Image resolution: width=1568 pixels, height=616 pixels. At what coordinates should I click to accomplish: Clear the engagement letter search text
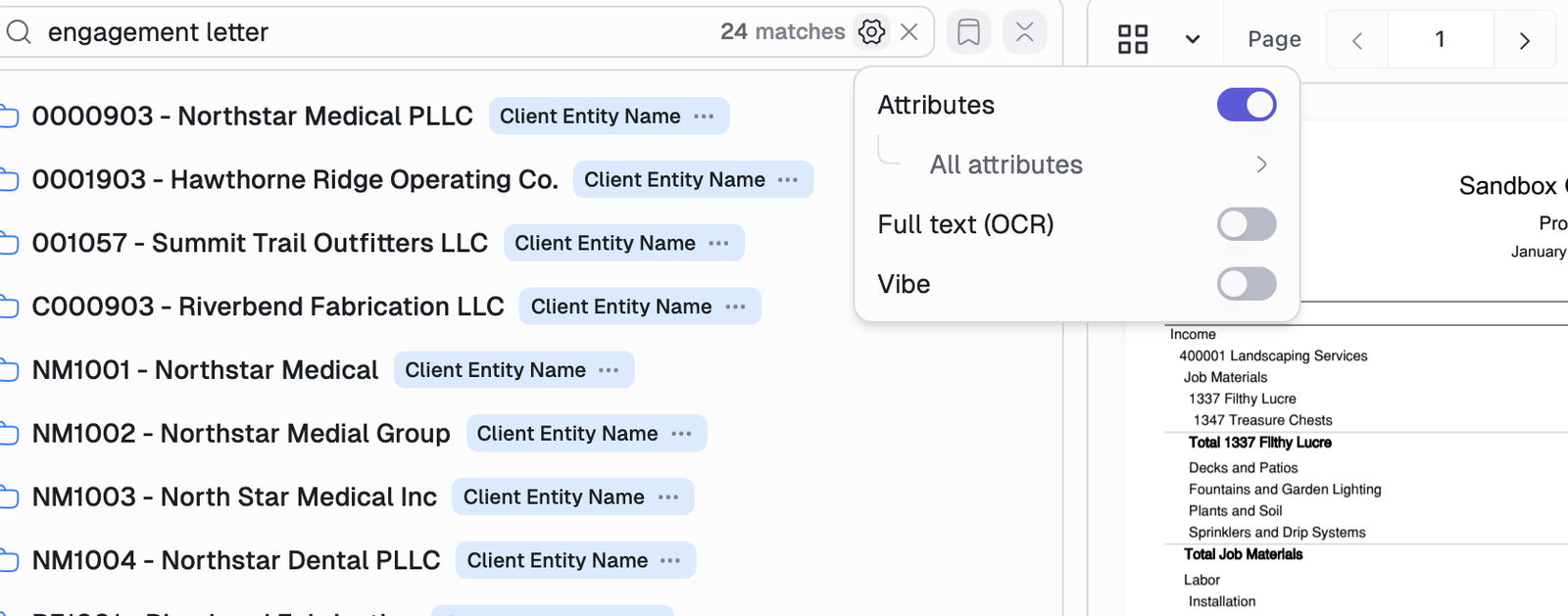point(909,32)
